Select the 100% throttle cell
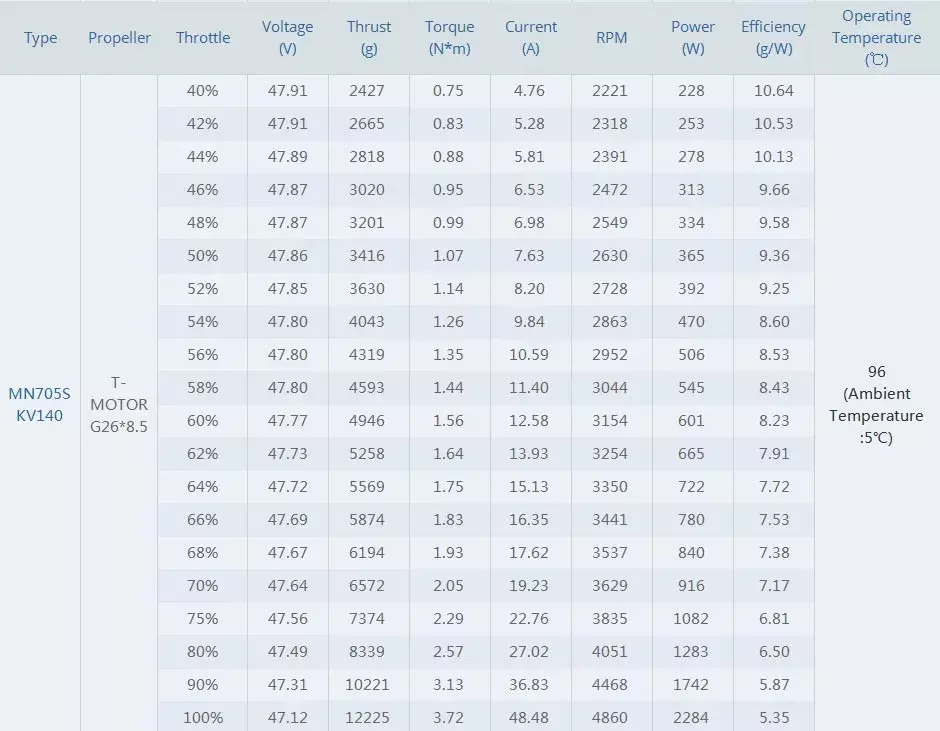Image resolution: width=940 pixels, height=731 pixels. (x=203, y=717)
